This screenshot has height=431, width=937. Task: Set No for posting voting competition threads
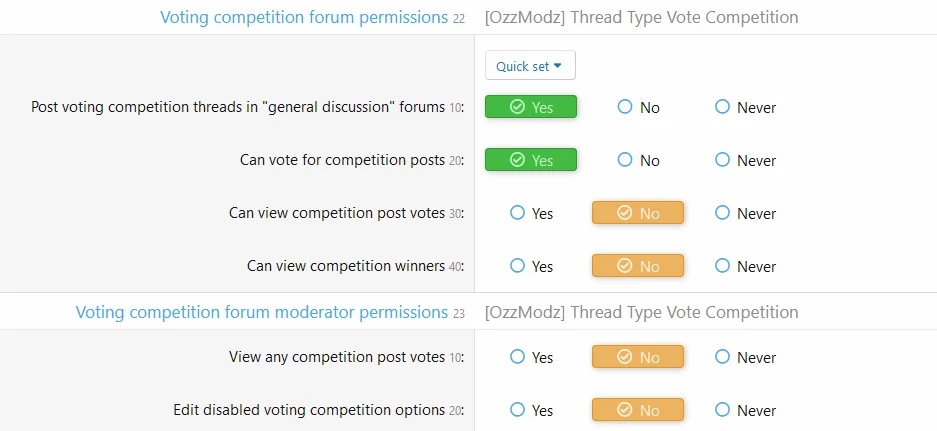click(x=638, y=107)
